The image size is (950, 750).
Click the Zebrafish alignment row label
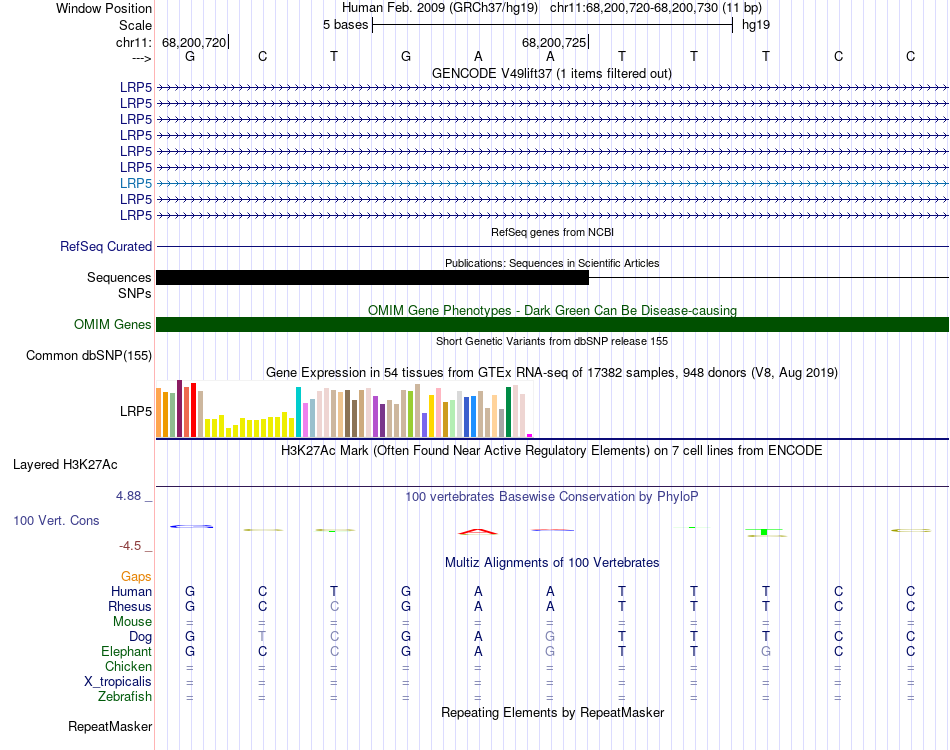(x=125, y=697)
